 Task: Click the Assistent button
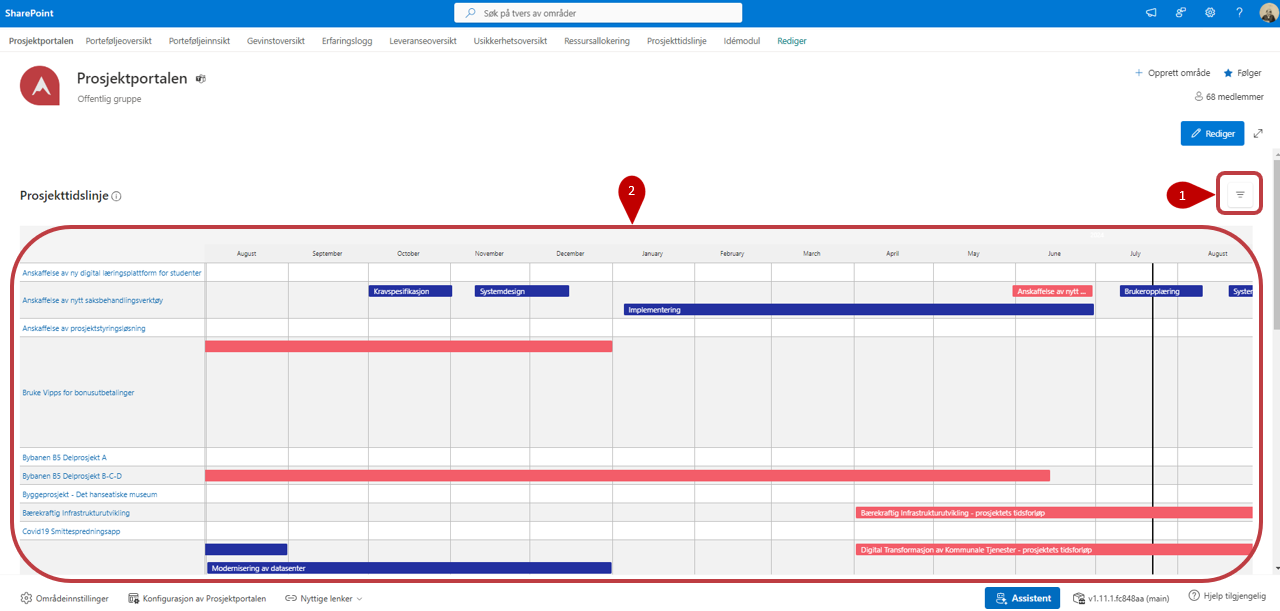pos(1022,598)
